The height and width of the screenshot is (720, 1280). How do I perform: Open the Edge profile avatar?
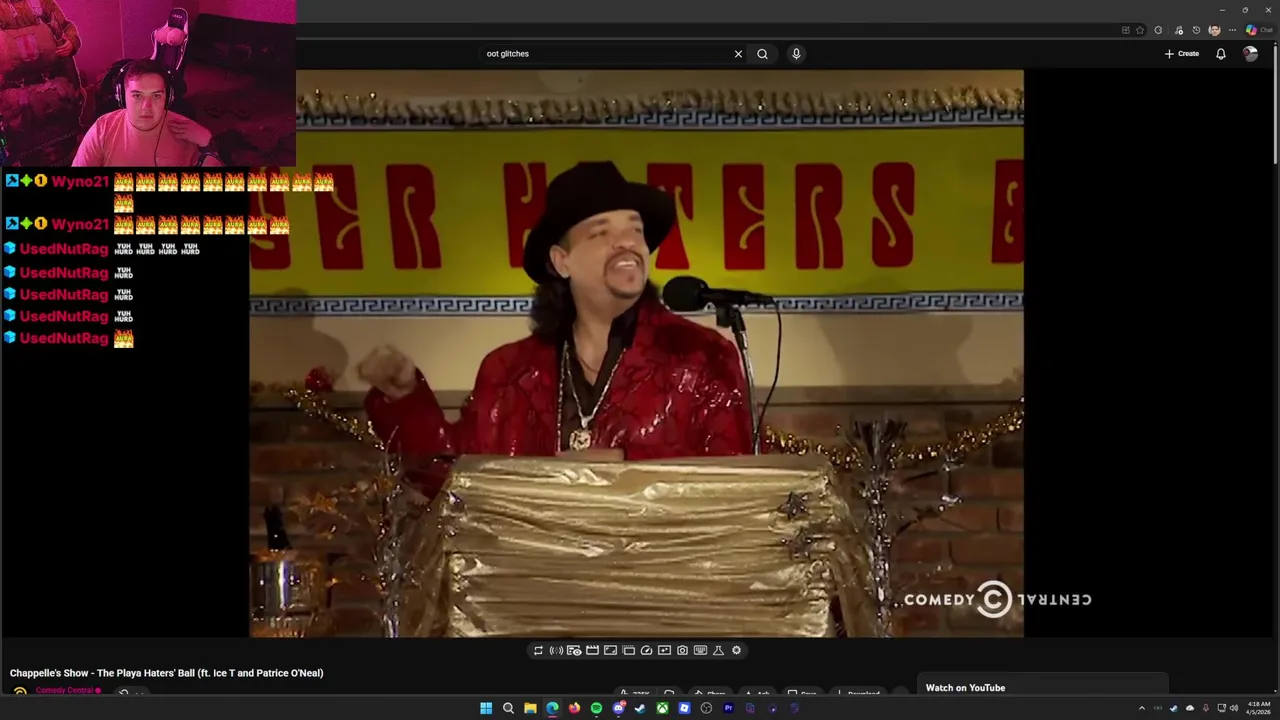1214,30
